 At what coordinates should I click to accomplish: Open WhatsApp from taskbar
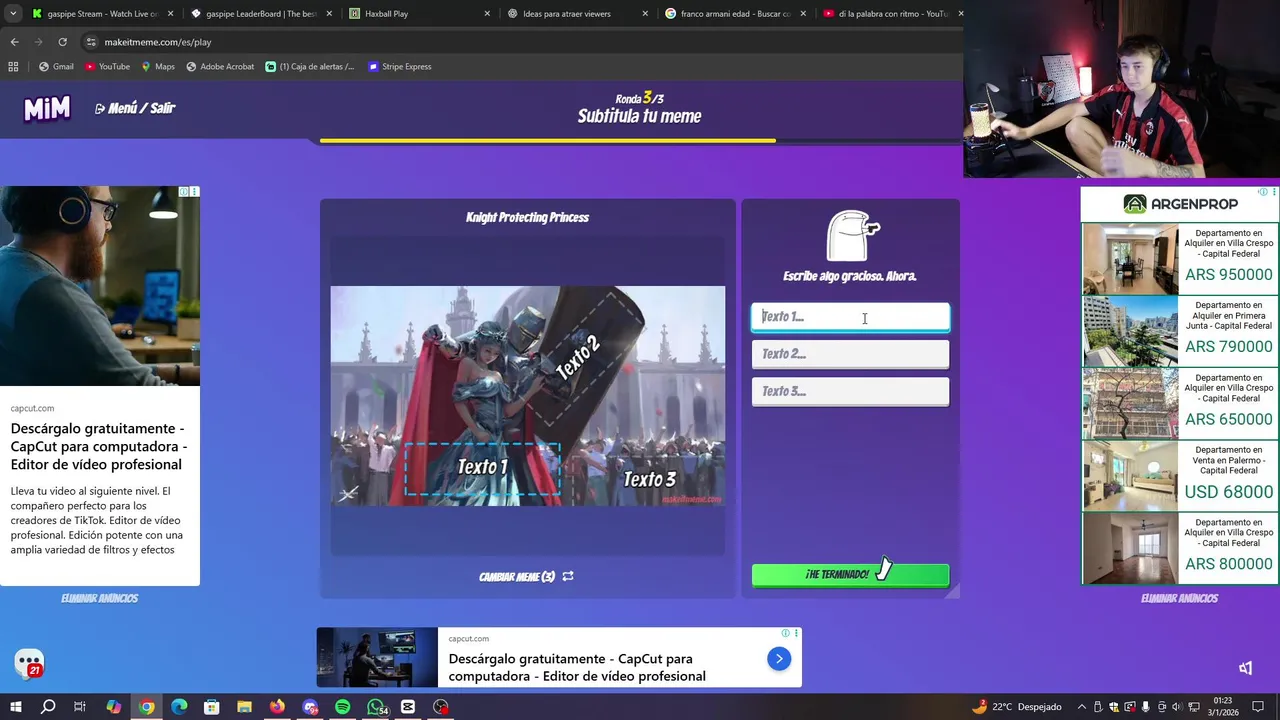pos(376,707)
